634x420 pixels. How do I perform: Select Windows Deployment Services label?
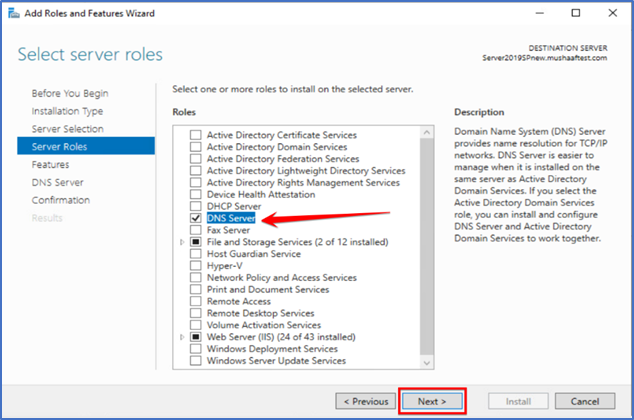click(272, 349)
